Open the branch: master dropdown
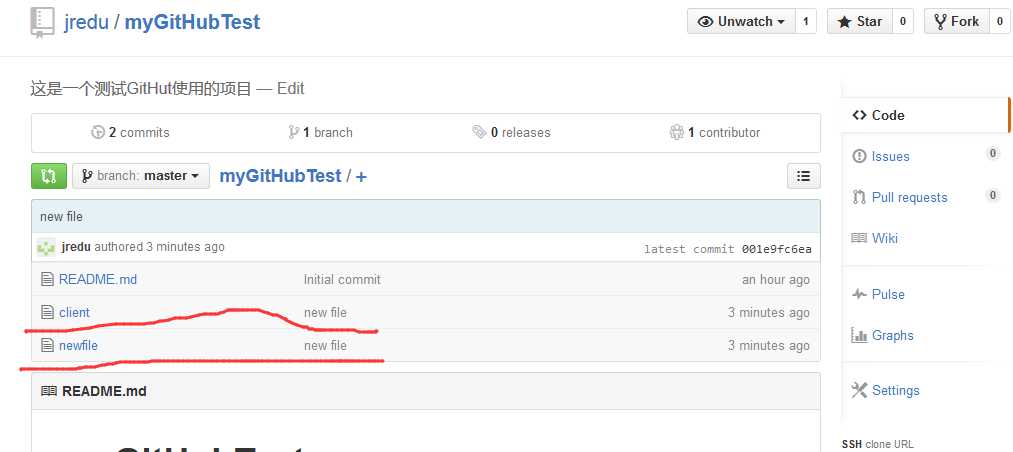1013x452 pixels. pyautogui.click(x=141, y=176)
